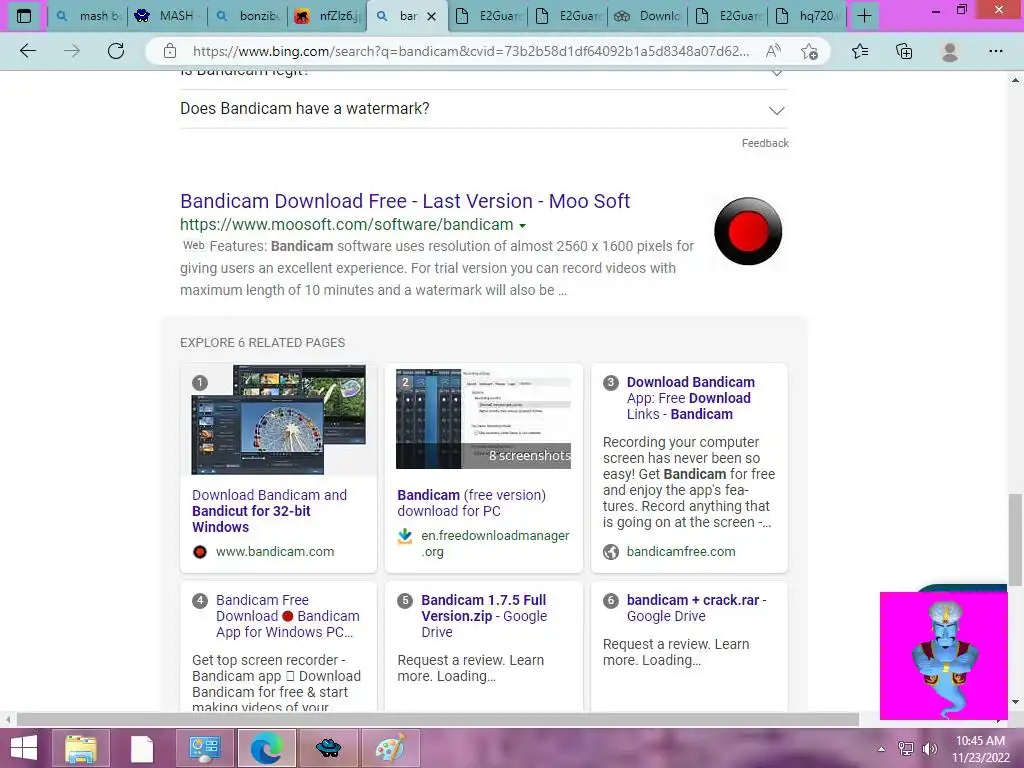
Task: Click the Feedback link
Action: [765, 143]
